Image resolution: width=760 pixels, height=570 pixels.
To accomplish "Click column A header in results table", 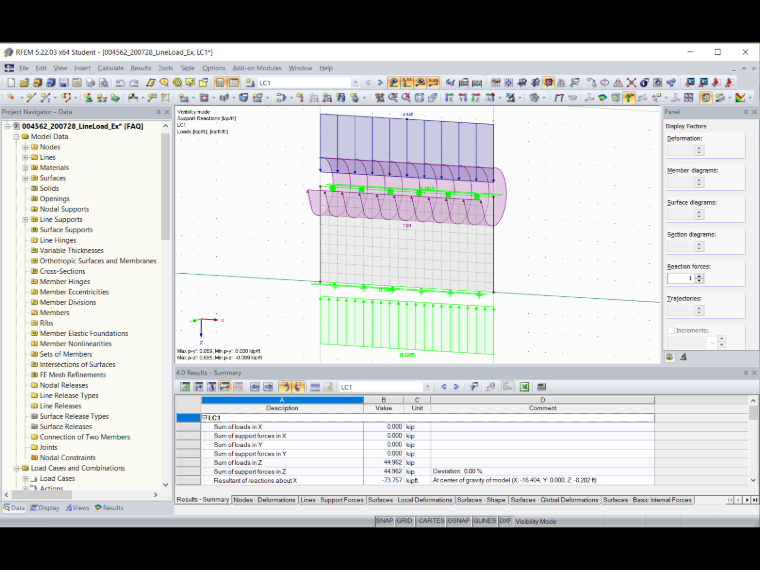I will (x=282, y=400).
